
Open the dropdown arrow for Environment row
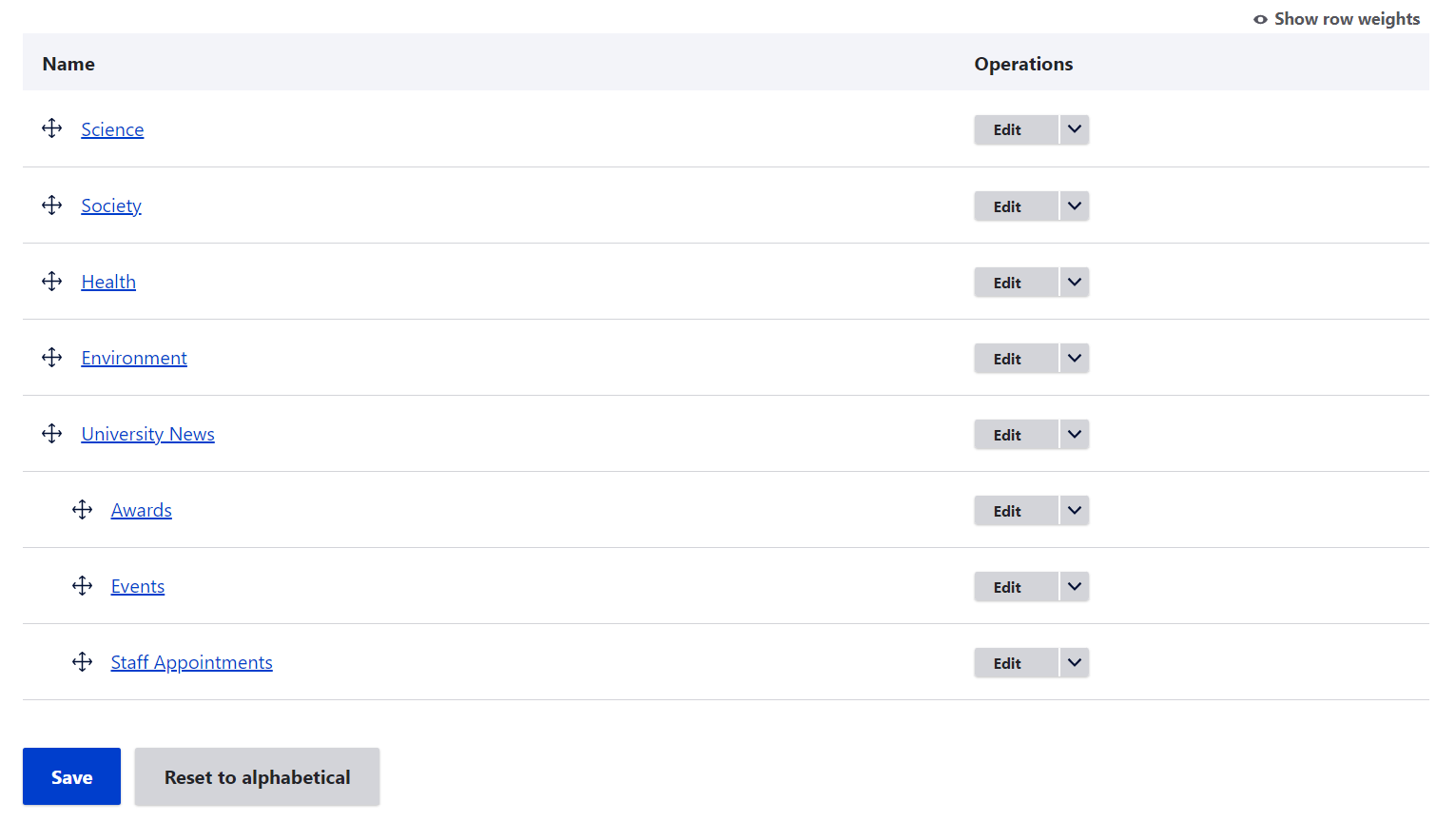click(x=1075, y=359)
